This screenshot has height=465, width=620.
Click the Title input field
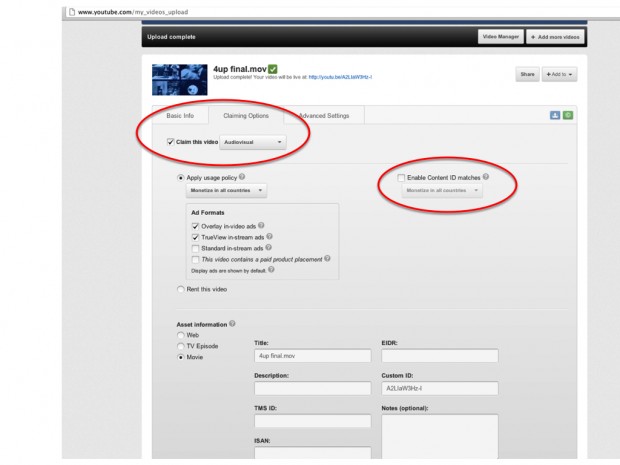pos(312,356)
